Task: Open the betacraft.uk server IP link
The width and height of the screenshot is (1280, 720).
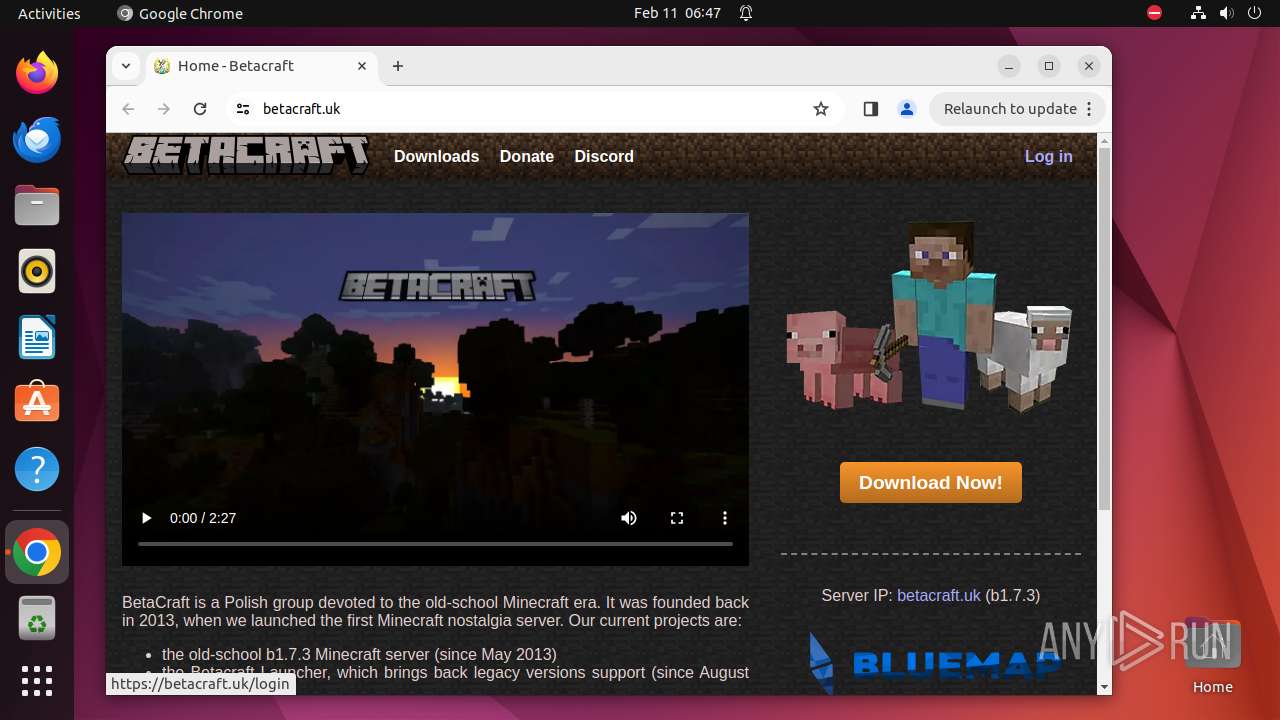Action: [939, 595]
